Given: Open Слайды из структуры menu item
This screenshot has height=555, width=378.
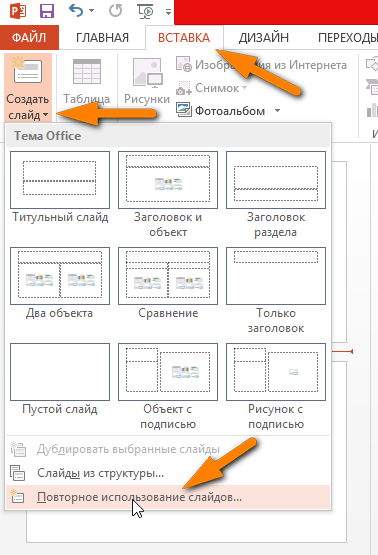Looking at the screenshot, I should coord(168,473).
